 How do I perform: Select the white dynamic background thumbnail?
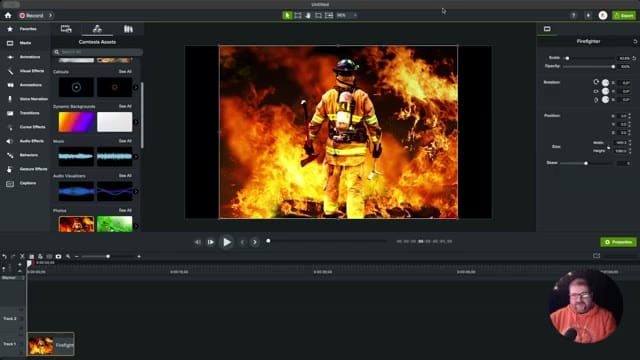click(x=115, y=122)
